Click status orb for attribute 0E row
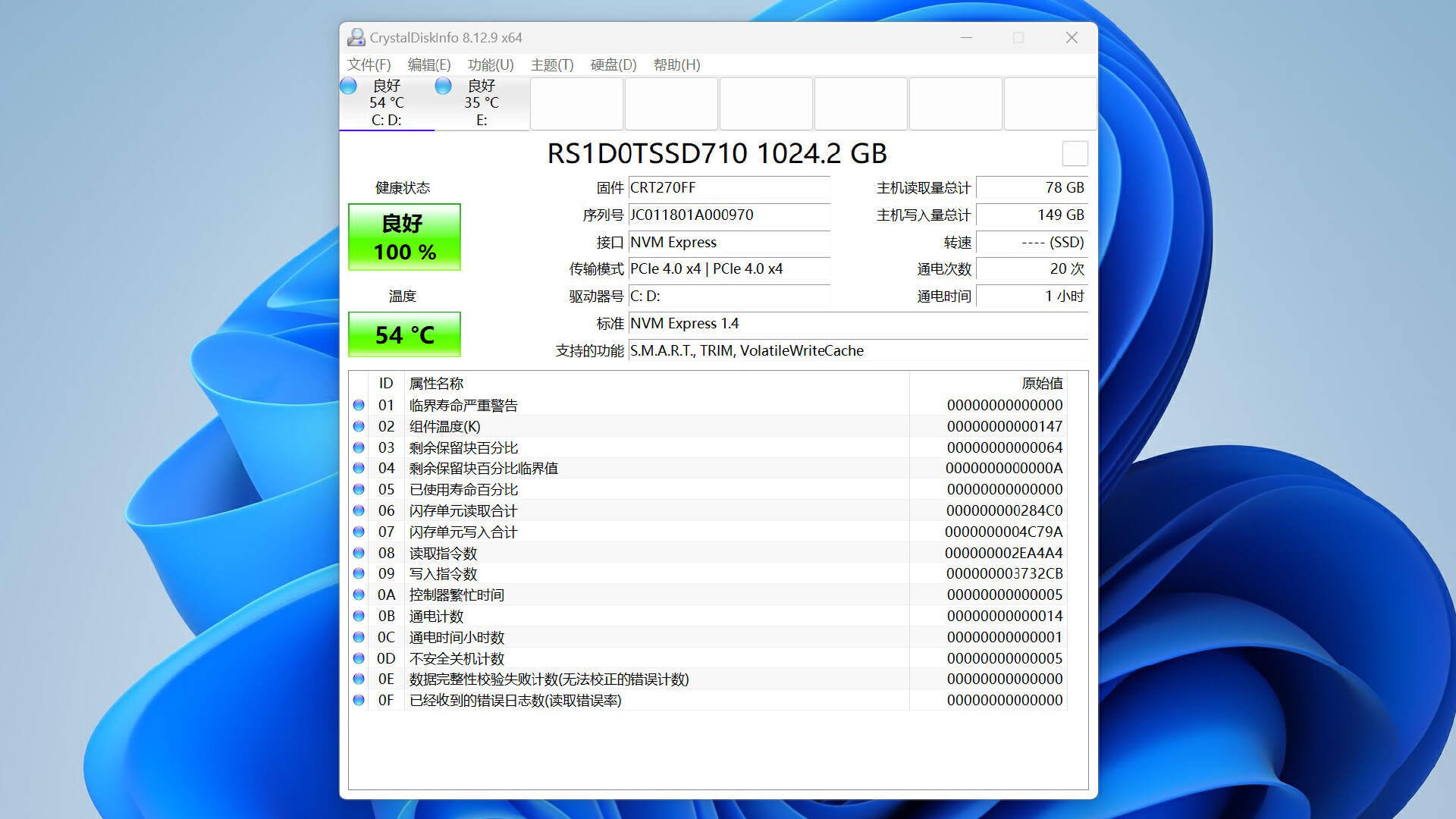 click(x=359, y=679)
